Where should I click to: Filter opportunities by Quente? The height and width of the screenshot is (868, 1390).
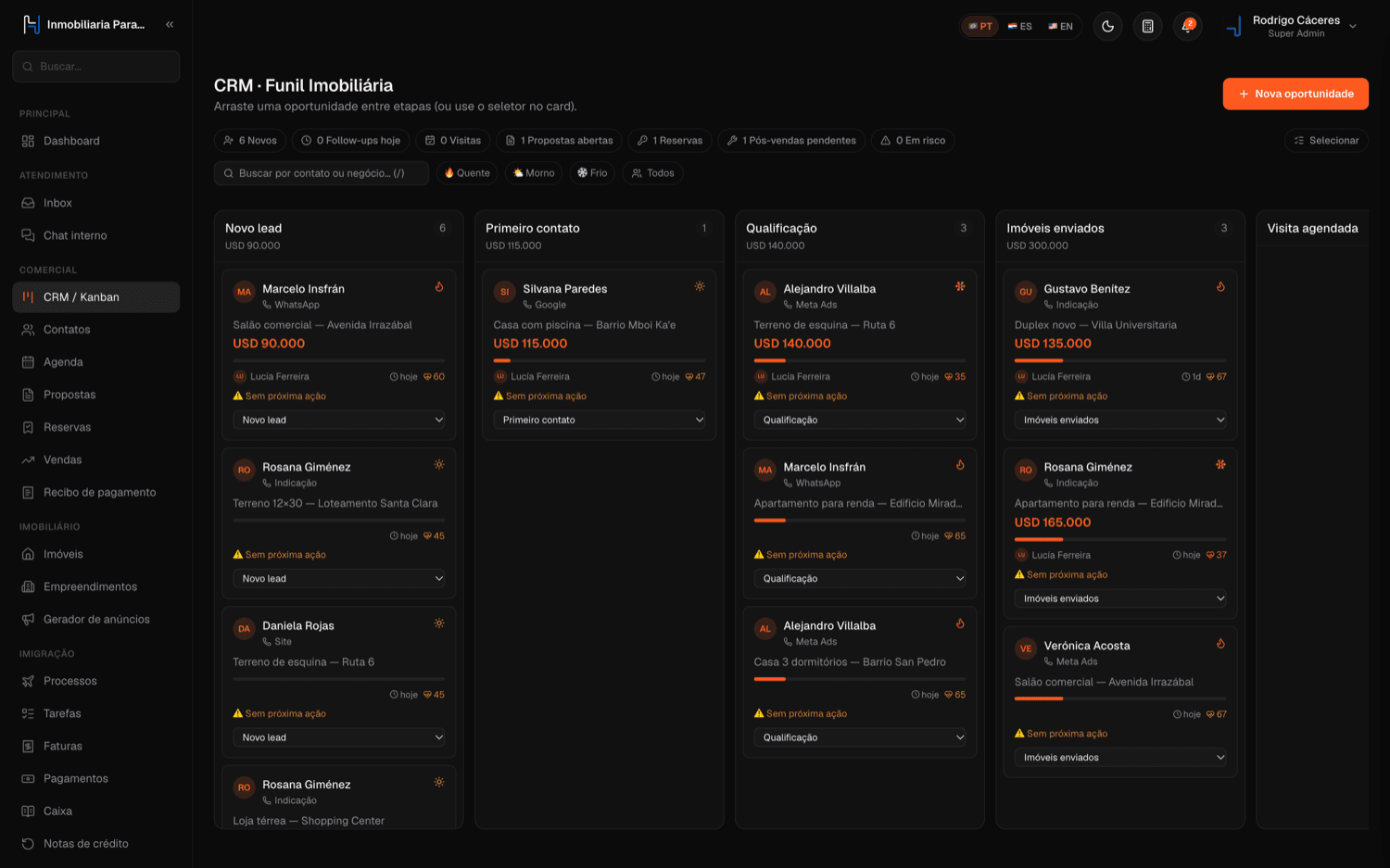(467, 173)
